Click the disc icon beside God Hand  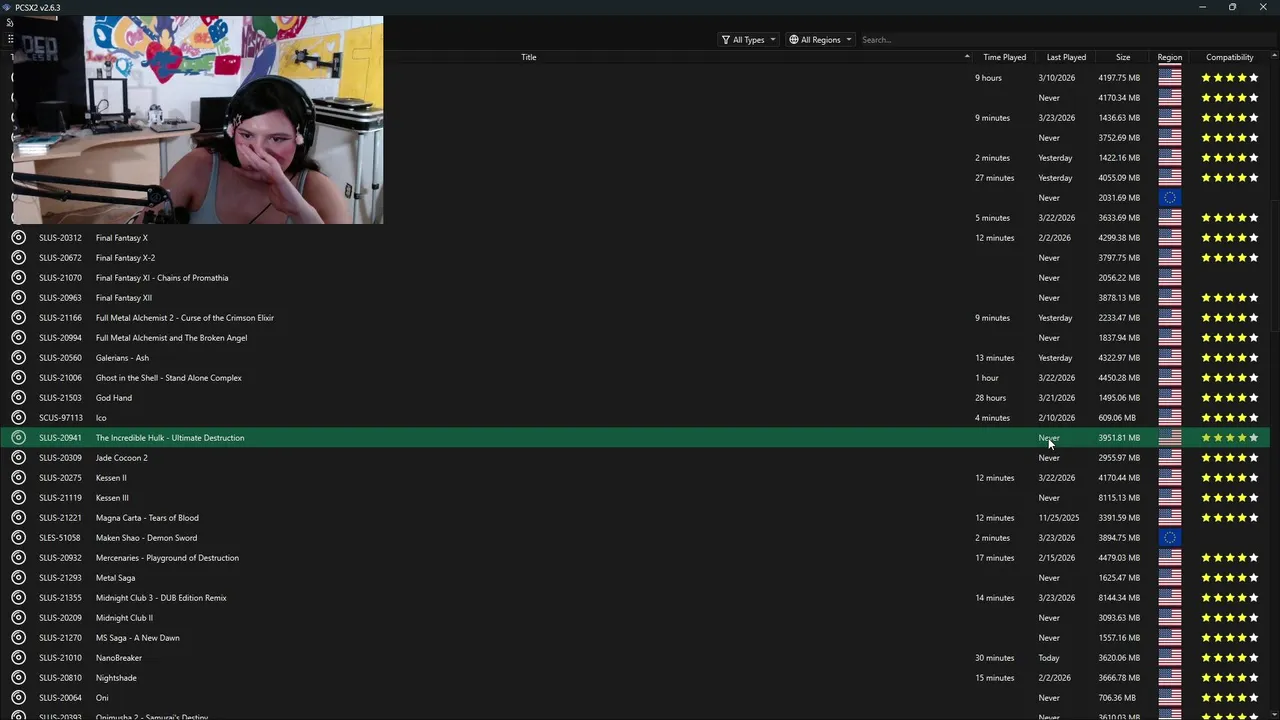pyautogui.click(x=18, y=398)
